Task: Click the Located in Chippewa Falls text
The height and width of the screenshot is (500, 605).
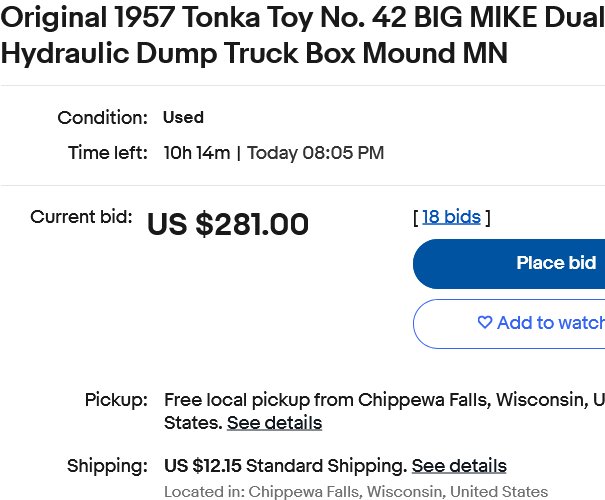Action: (x=356, y=492)
